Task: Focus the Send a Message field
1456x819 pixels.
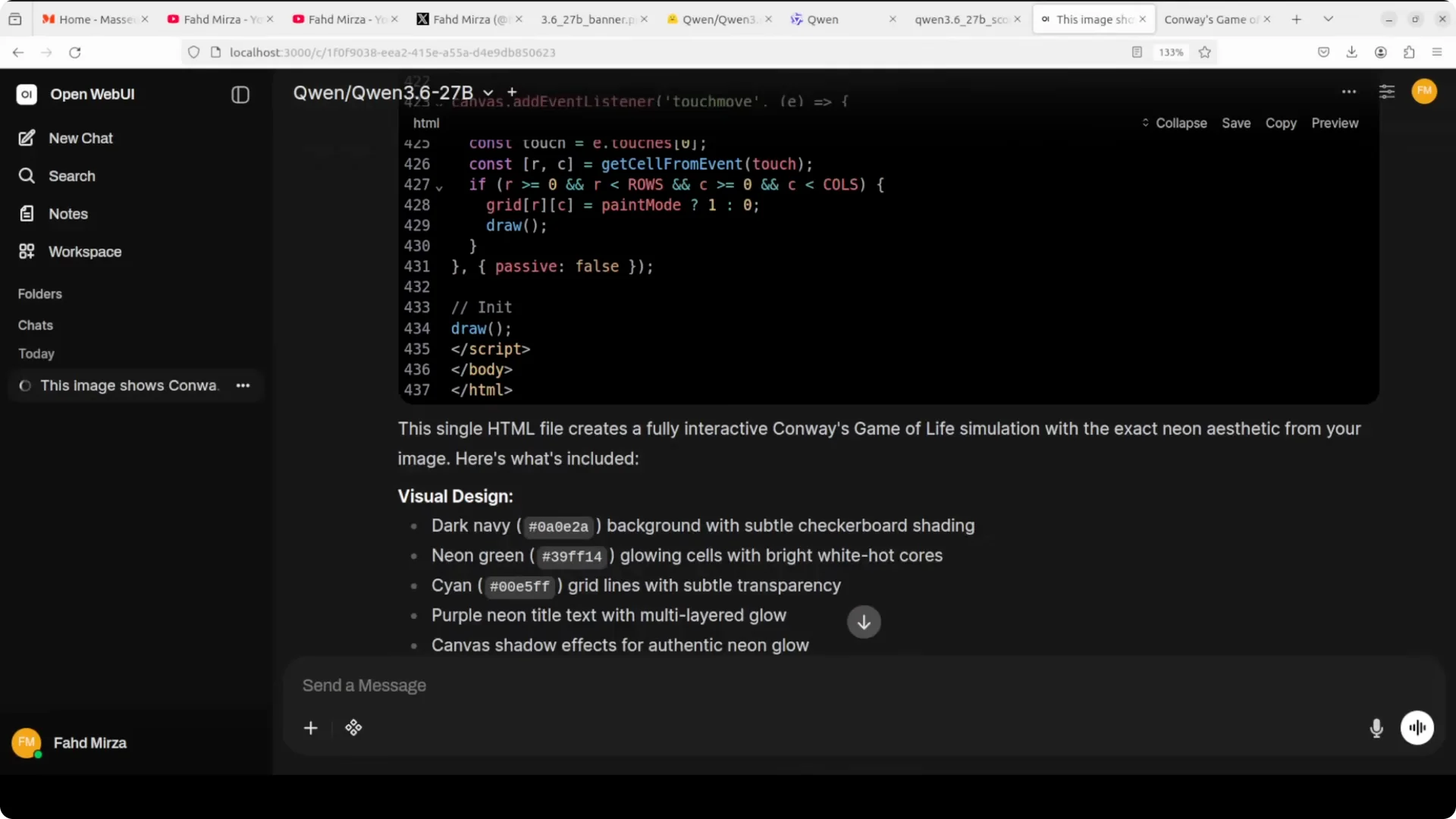Action: click(864, 686)
